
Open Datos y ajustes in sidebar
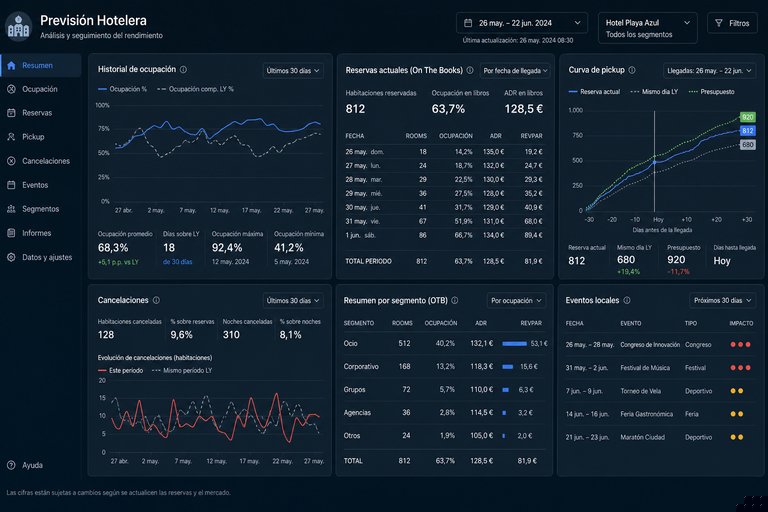click(41, 257)
